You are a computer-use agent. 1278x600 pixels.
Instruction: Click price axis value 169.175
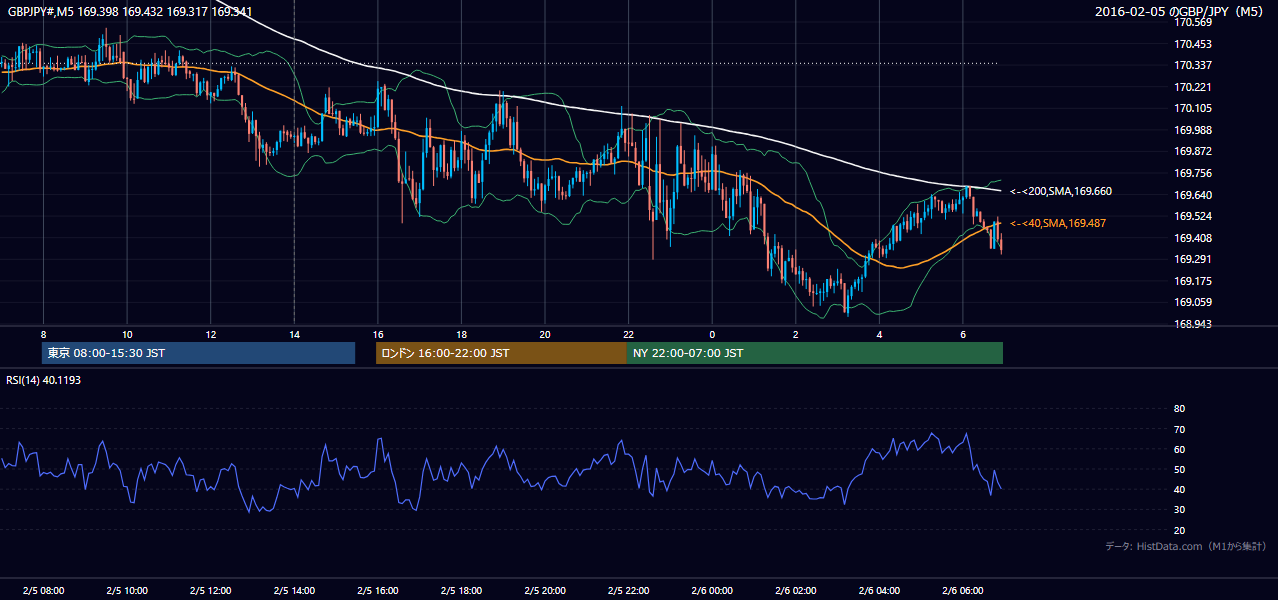(x=1193, y=281)
